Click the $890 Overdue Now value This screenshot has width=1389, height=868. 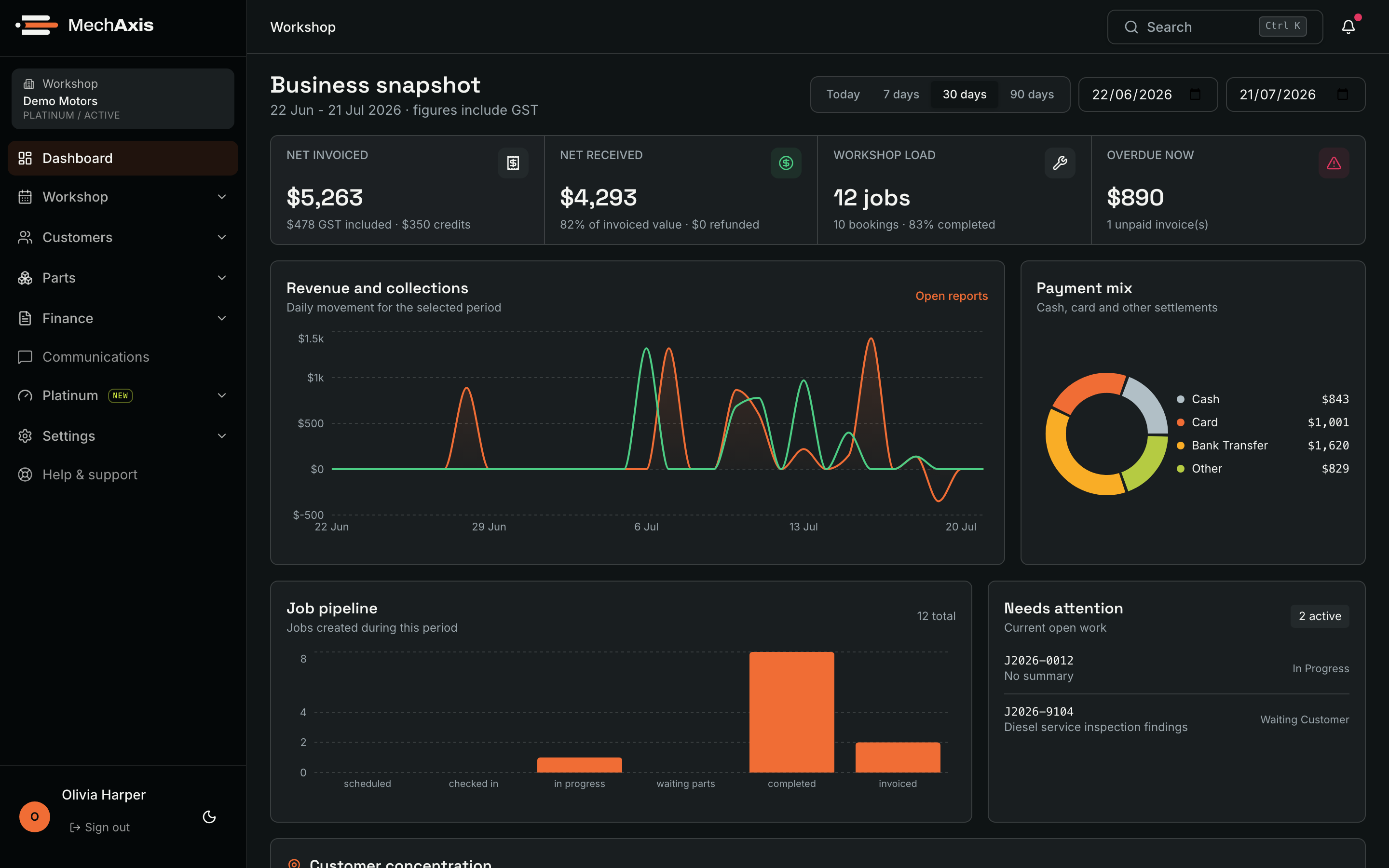[1135, 198]
